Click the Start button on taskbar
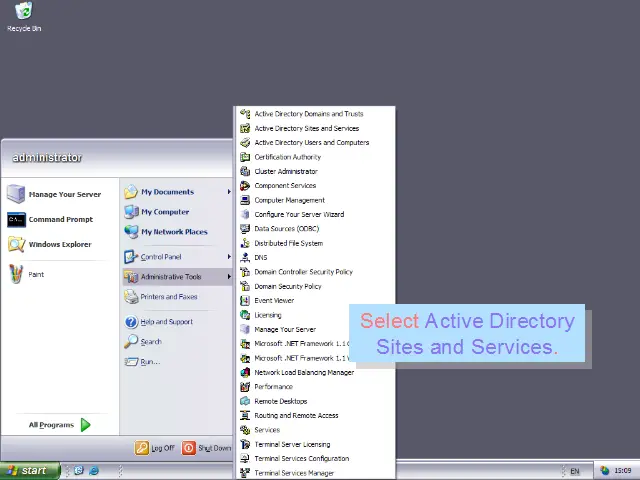Screen dimensions: 640x480 coord(30,471)
